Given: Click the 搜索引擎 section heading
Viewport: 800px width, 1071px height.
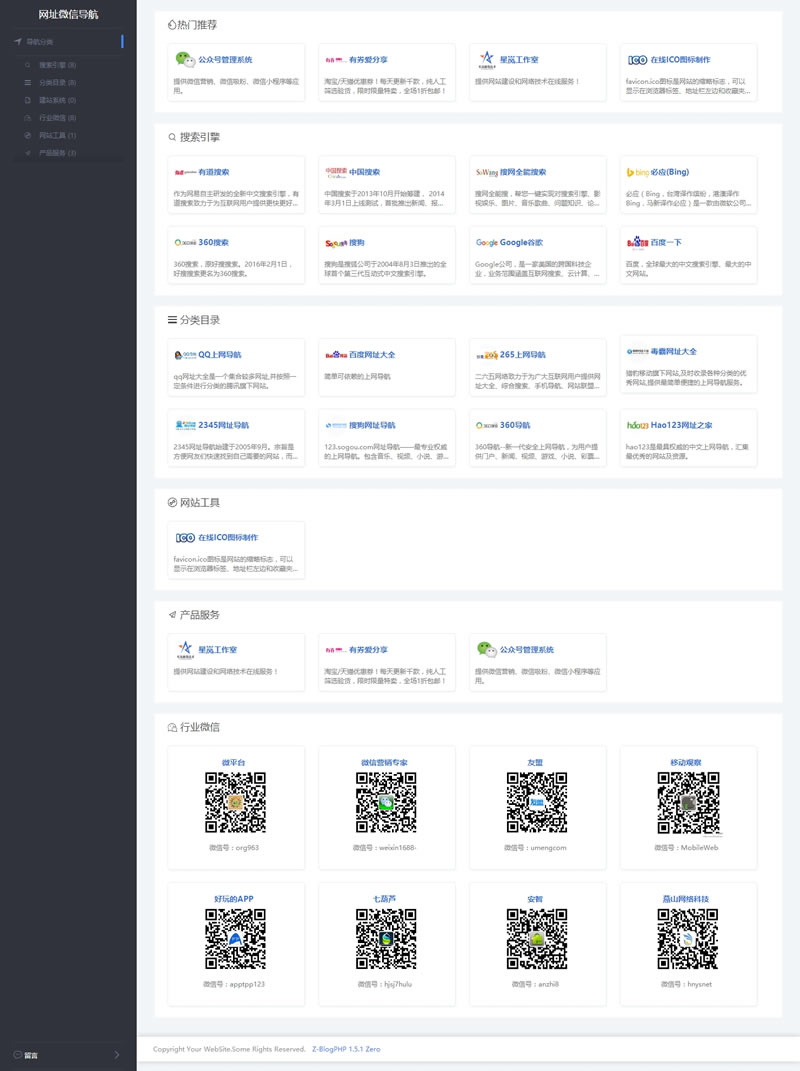Looking at the screenshot, I should coord(193,137).
